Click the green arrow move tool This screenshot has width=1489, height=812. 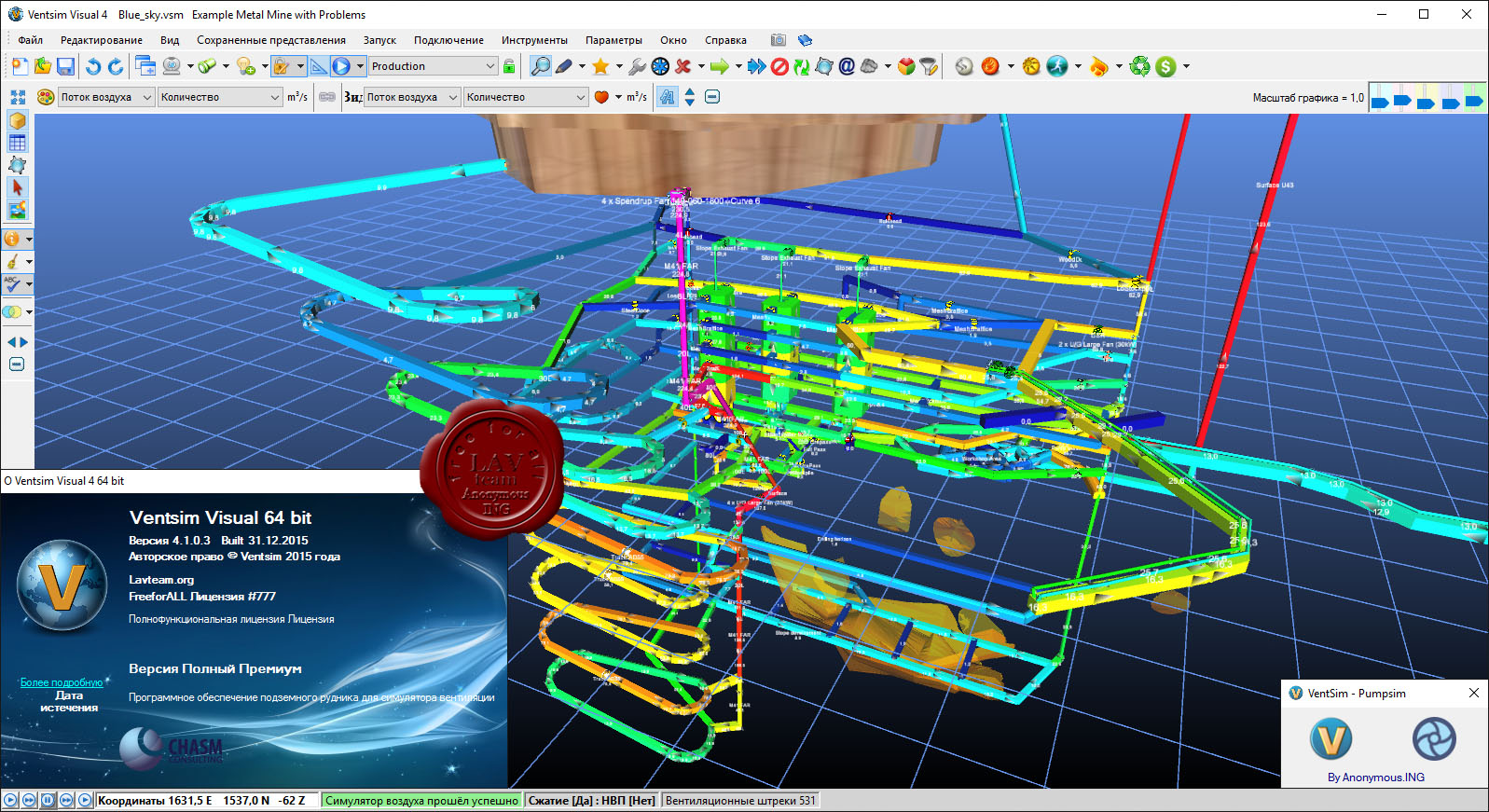pyautogui.click(x=719, y=66)
